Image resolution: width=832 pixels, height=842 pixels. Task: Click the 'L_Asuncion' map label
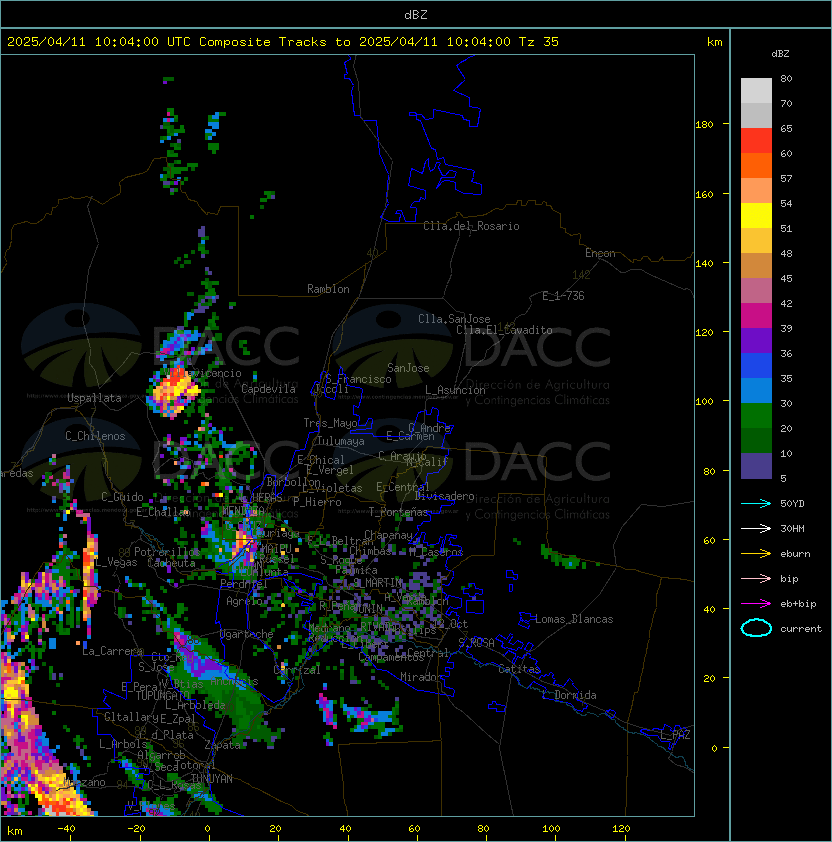tap(455, 390)
